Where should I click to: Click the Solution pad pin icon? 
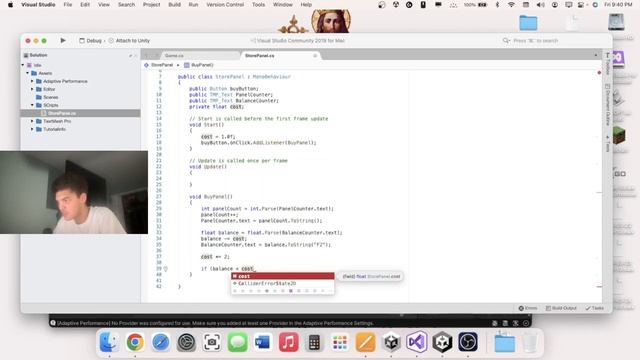131,56
